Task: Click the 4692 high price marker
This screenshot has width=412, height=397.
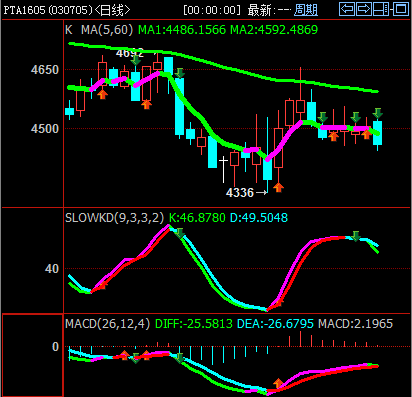Action: [x=130, y=53]
